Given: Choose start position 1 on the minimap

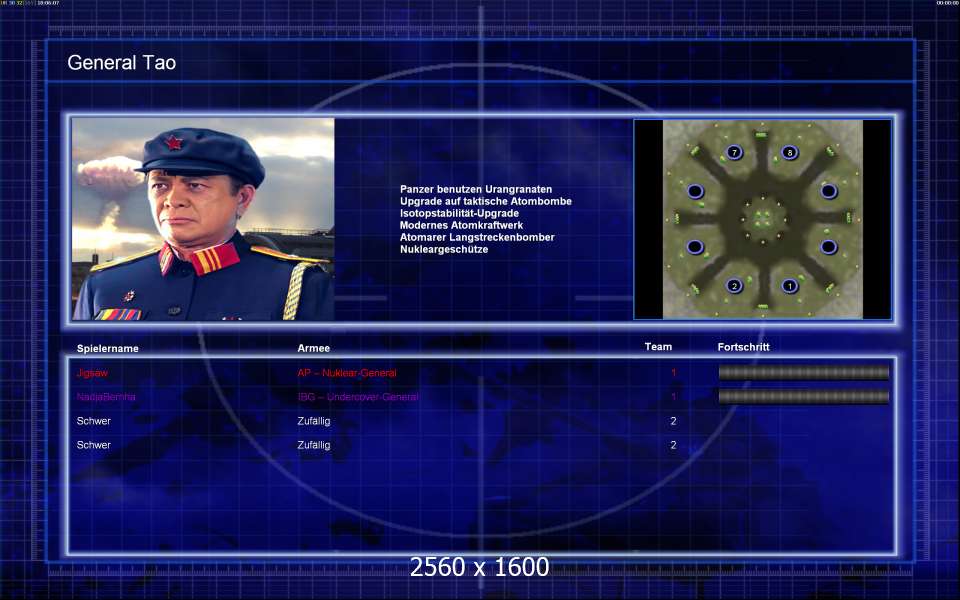Looking at the screenshot, I should click(789, 286).
